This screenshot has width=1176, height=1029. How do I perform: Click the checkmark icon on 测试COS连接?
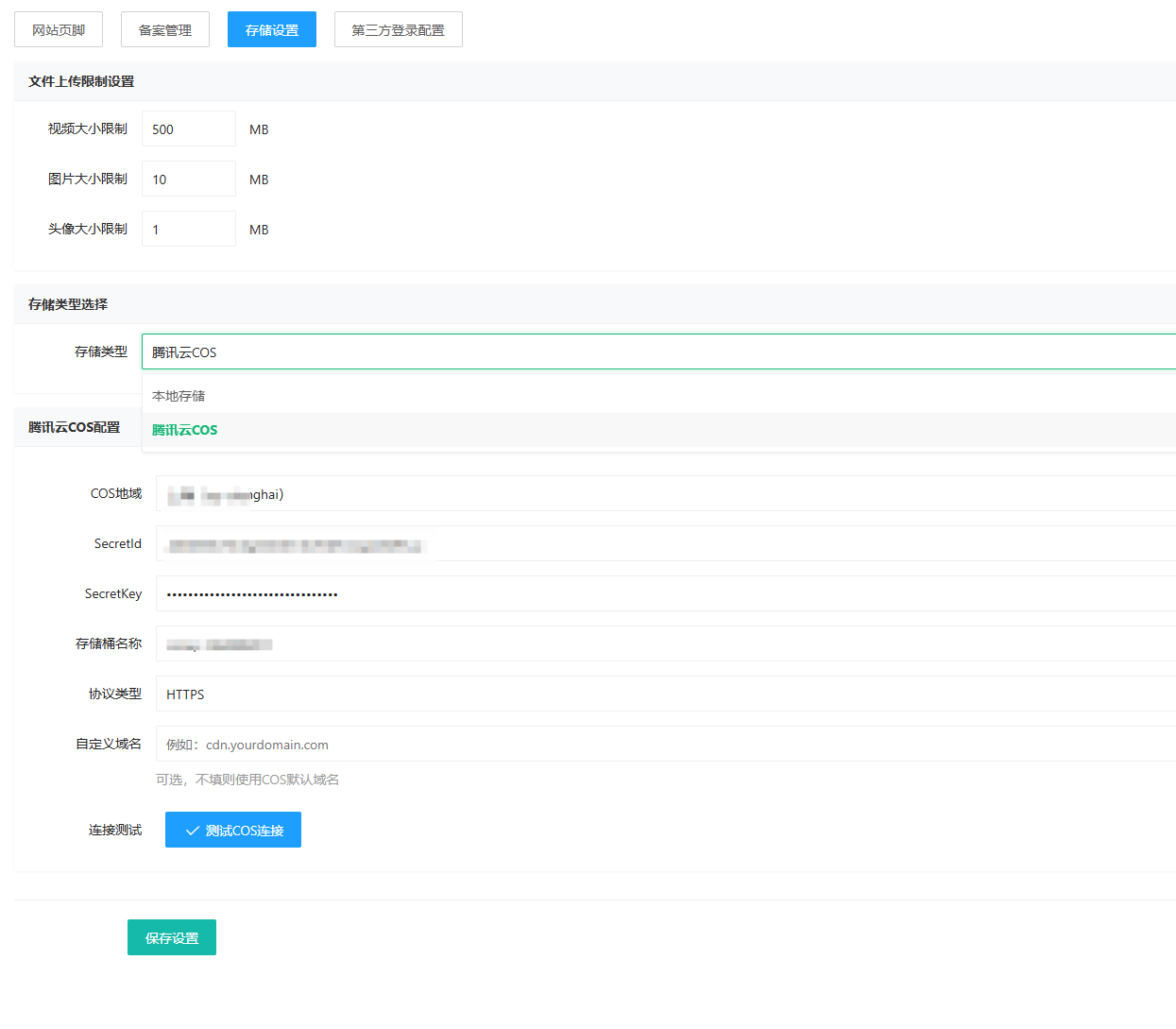coord(193,831)
